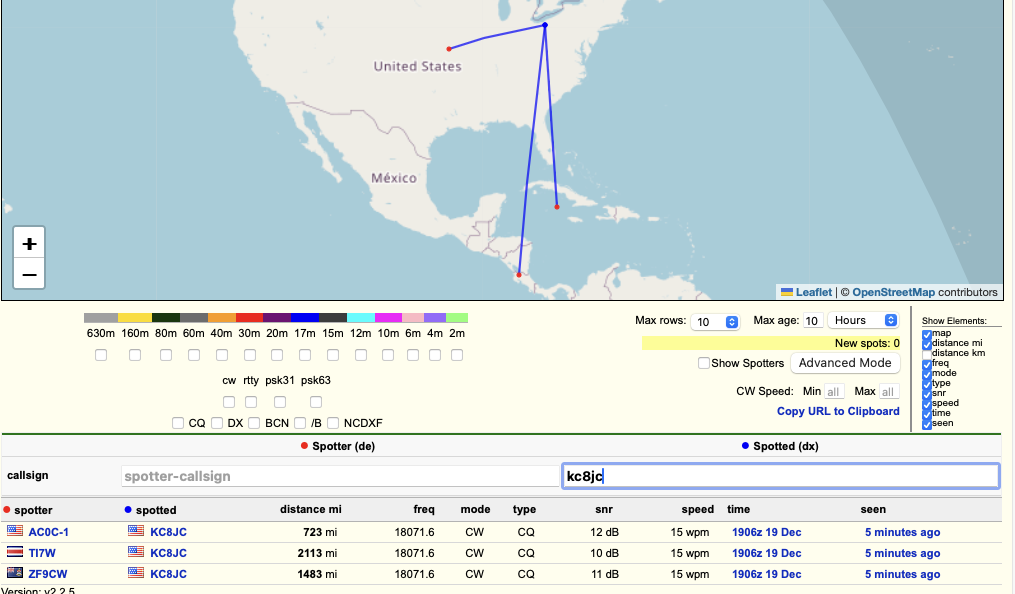Enable the 80m band filter
Screen dimensions: 1015x594
(x=166, y=355)
